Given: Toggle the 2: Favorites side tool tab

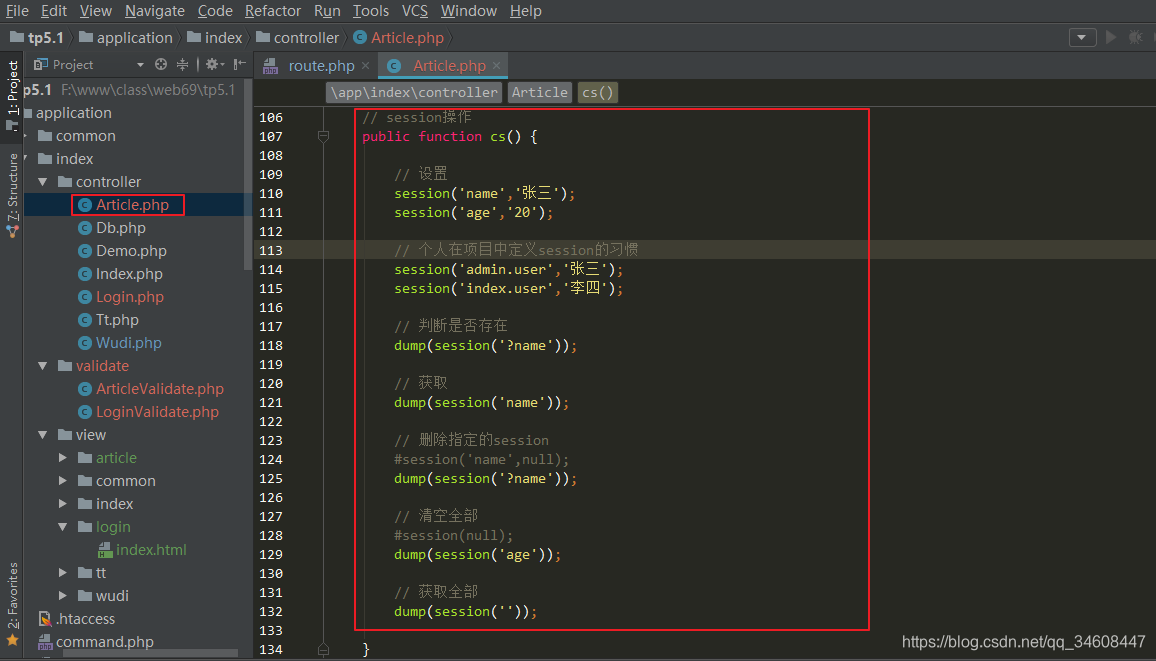Looking at the screenshot, I should pos(13,603).
